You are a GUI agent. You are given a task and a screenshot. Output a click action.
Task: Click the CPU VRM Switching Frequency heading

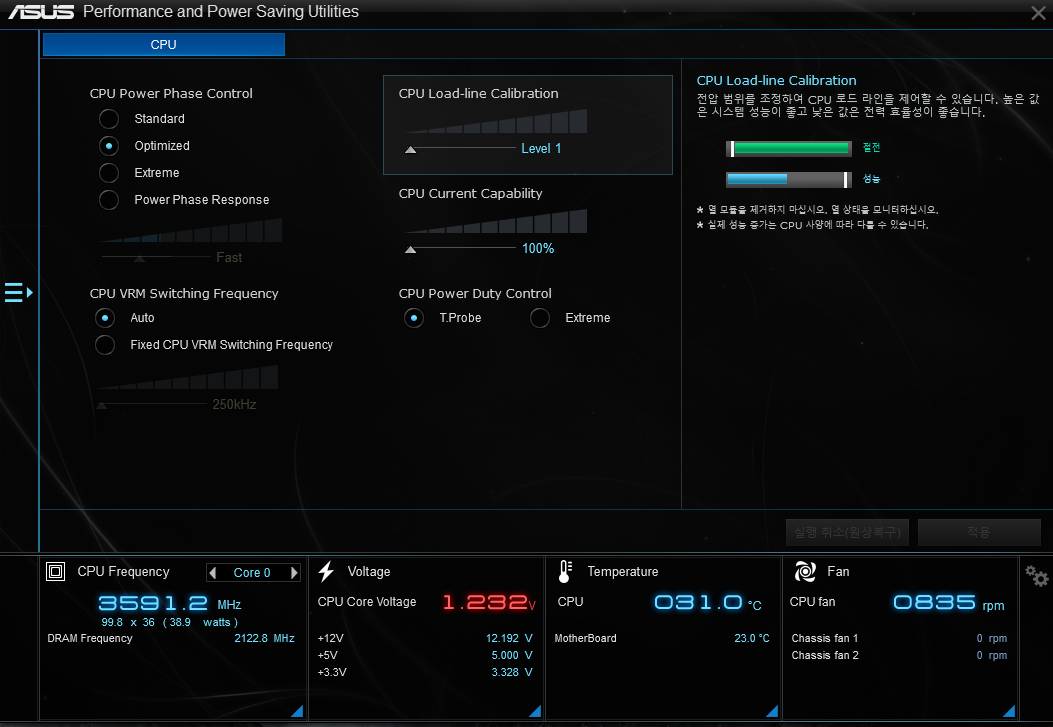tap(184, 293)
